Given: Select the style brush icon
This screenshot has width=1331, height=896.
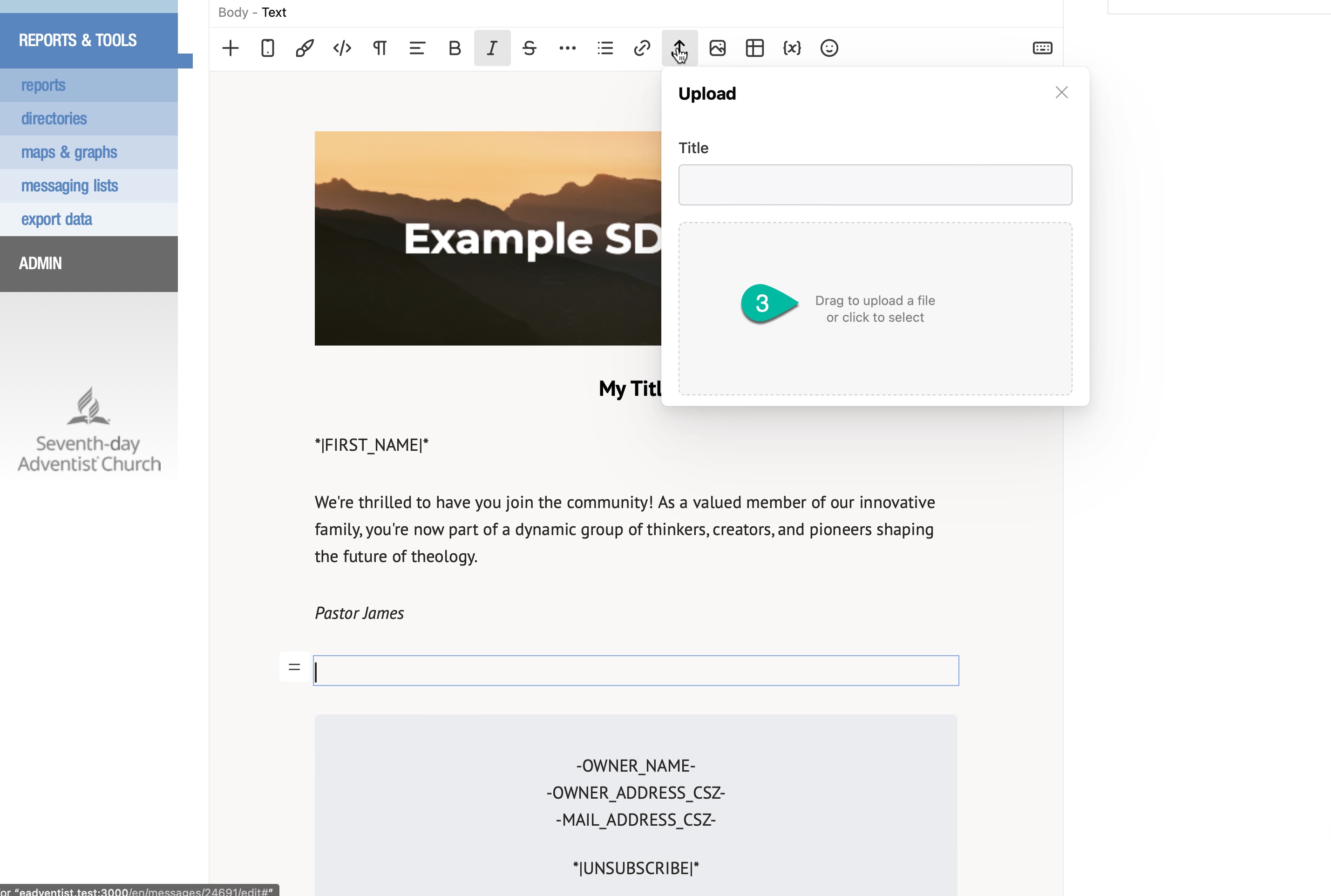Looking at the screenshot, I should coord(305,48).
